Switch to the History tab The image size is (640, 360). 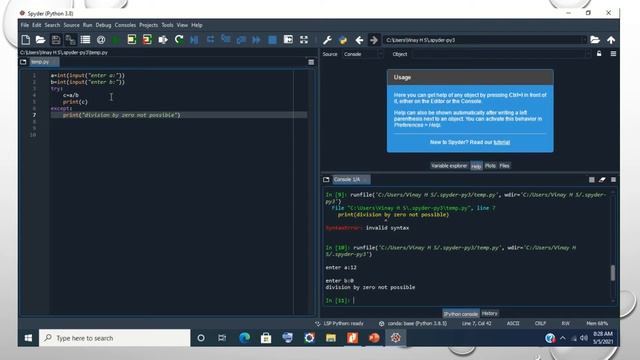pyautogui.click(x=489, y=313)
